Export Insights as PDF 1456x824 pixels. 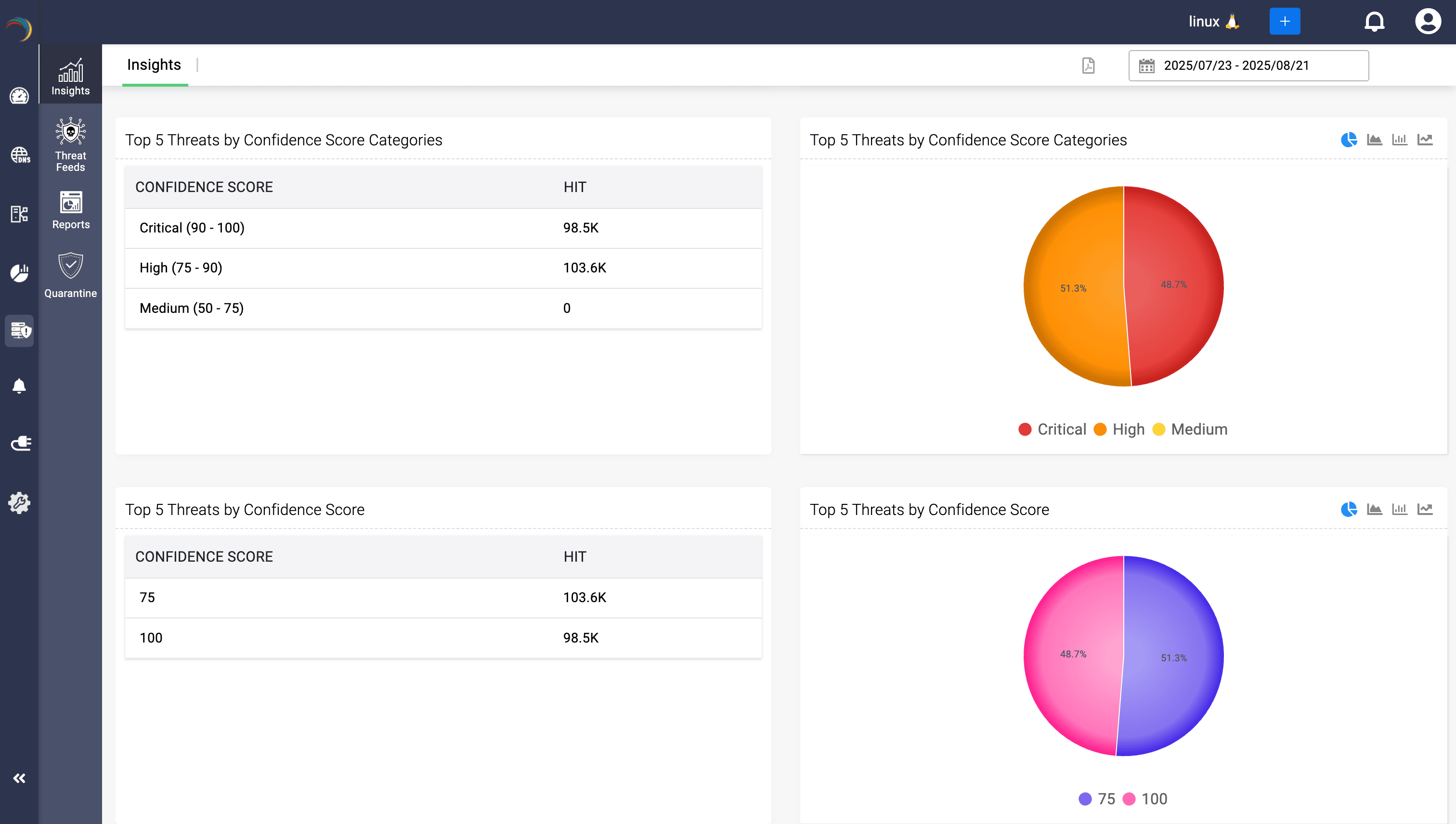pos(1089,65)
